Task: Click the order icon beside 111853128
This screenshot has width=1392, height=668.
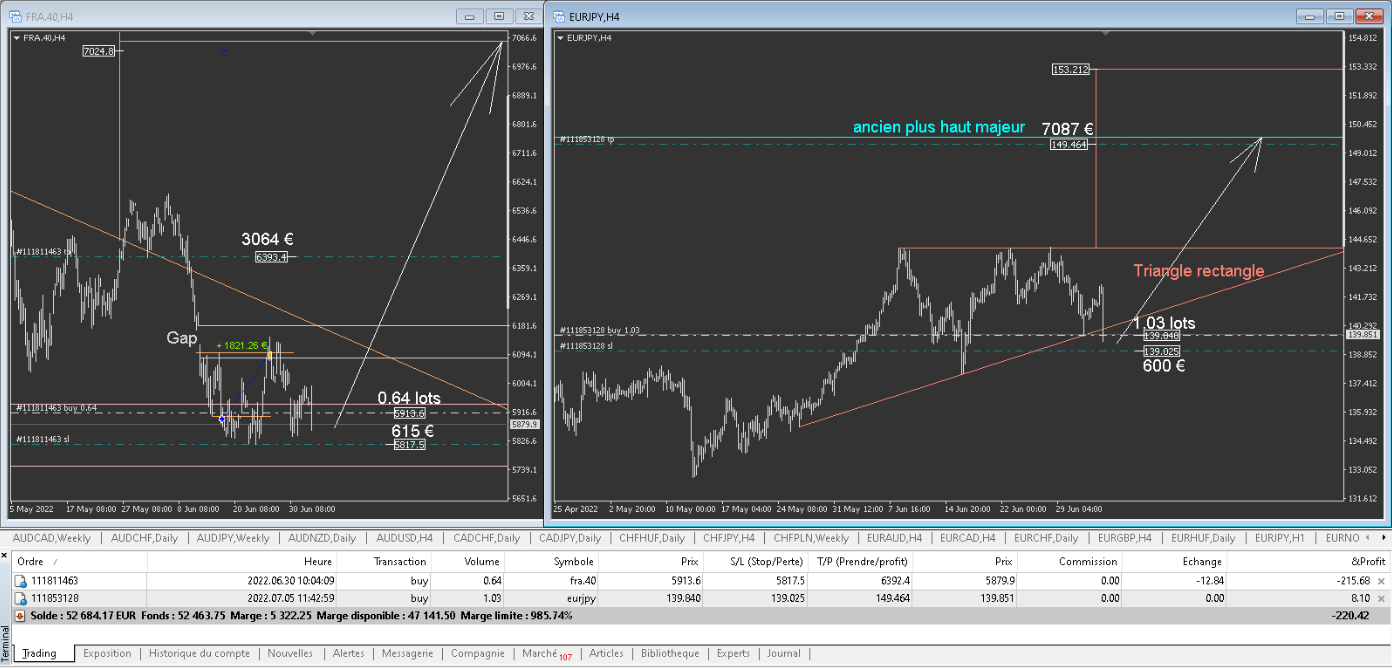Action: coord(20,597)
